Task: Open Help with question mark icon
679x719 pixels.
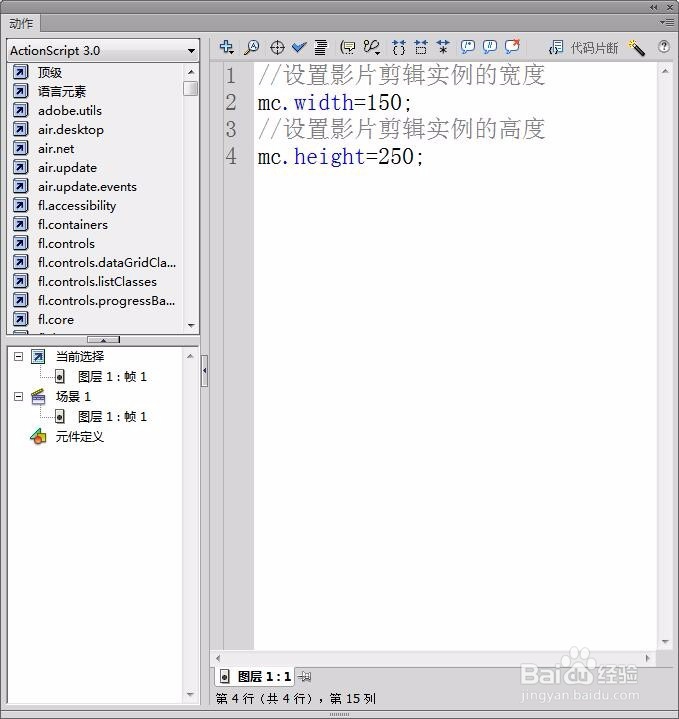Action: click(x=663, y=47)
